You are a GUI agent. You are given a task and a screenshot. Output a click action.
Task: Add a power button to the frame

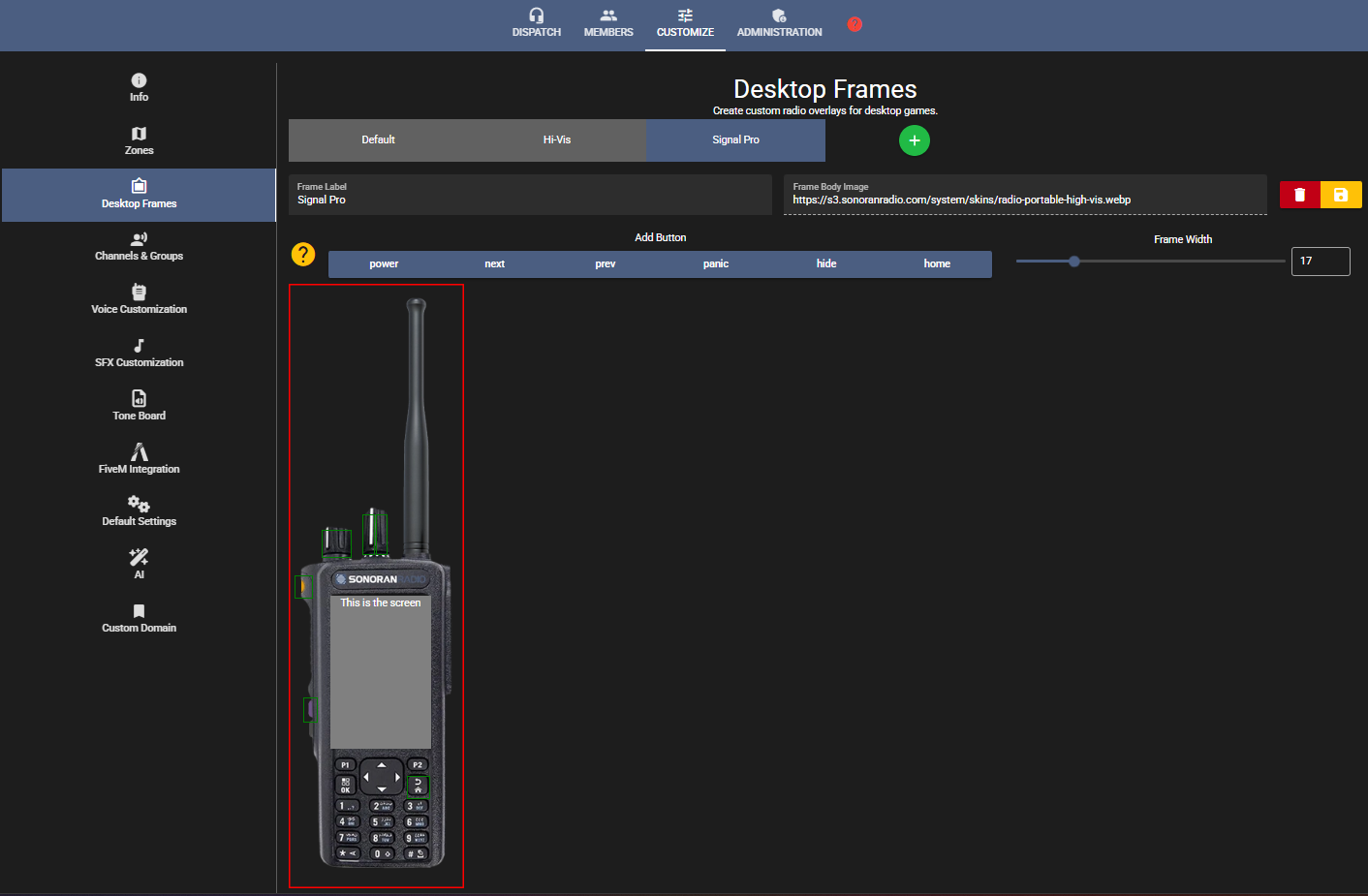tap(384, 264)
